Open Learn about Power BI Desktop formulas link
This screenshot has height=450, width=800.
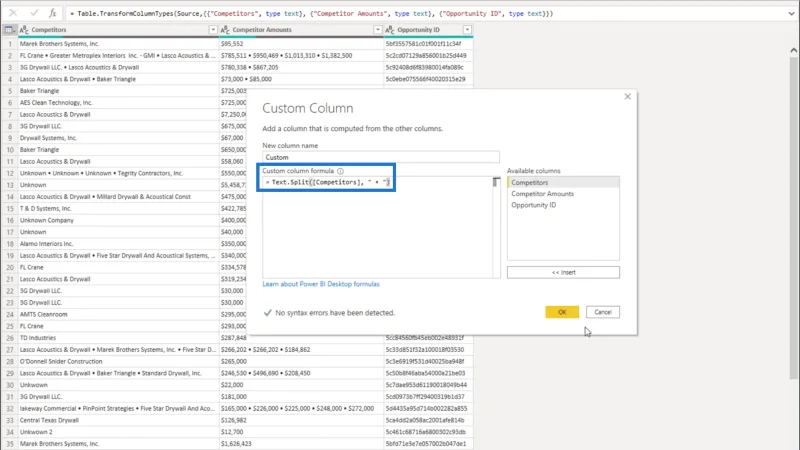[321, 284]
